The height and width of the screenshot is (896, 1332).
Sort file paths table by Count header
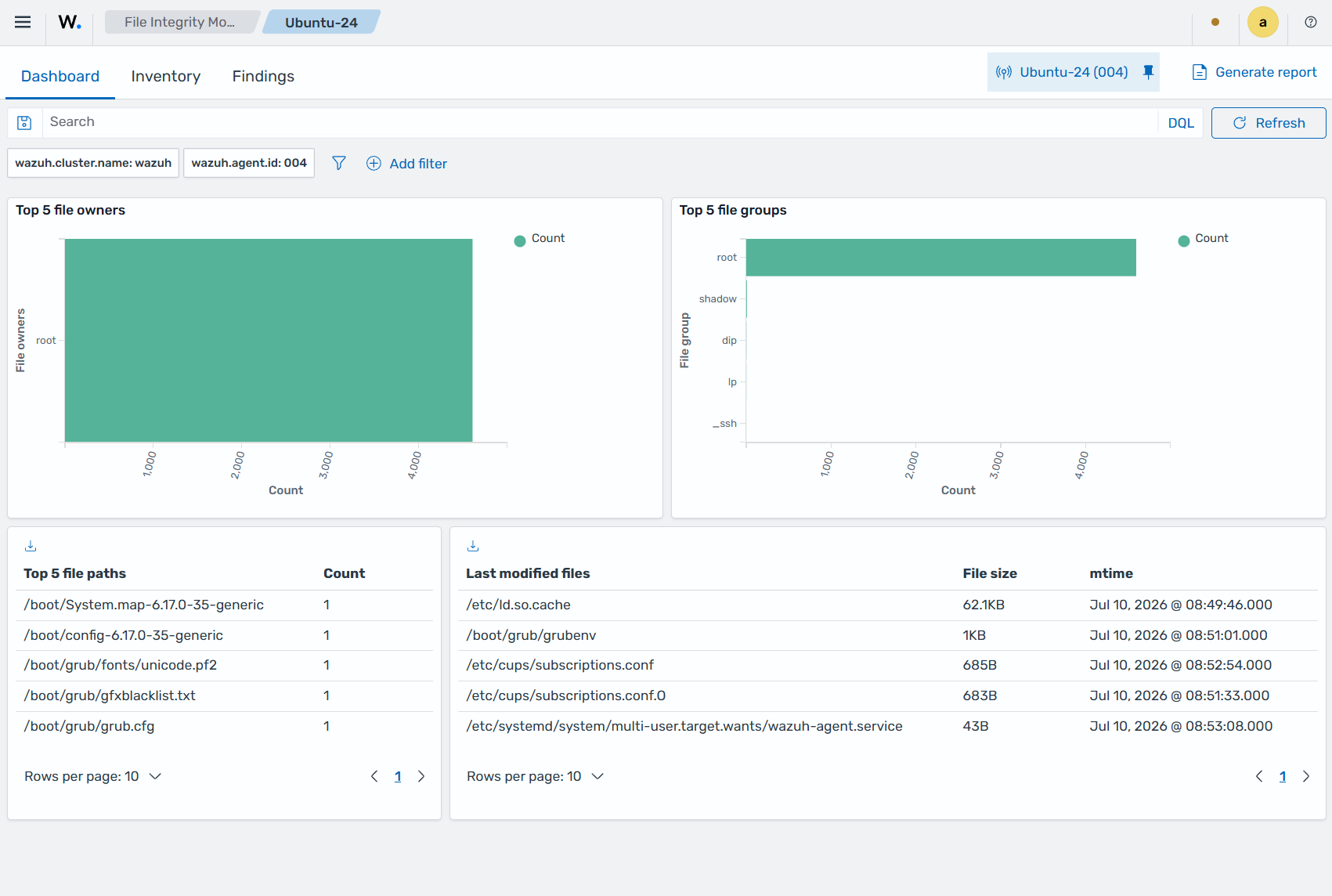tap(344, 573)
